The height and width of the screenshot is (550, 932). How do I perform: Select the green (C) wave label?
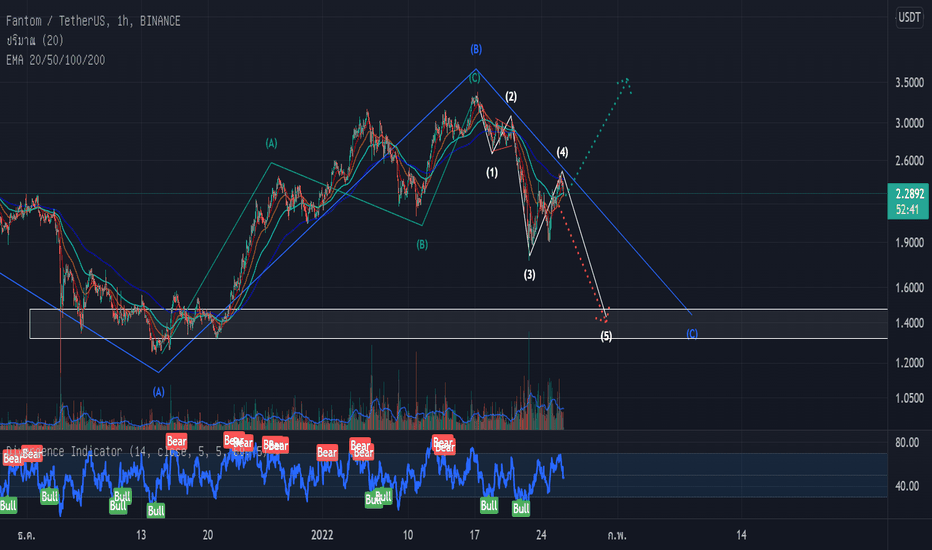tap(474, 78)
